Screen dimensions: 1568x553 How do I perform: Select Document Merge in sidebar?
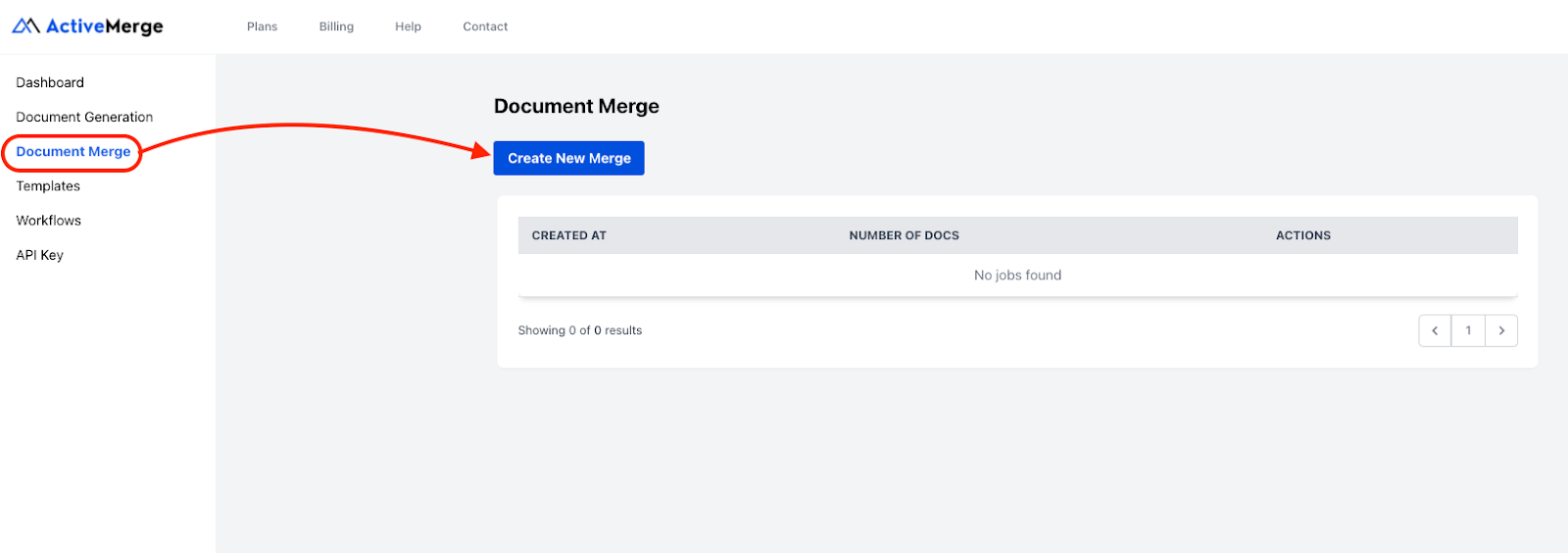(73, 152)
